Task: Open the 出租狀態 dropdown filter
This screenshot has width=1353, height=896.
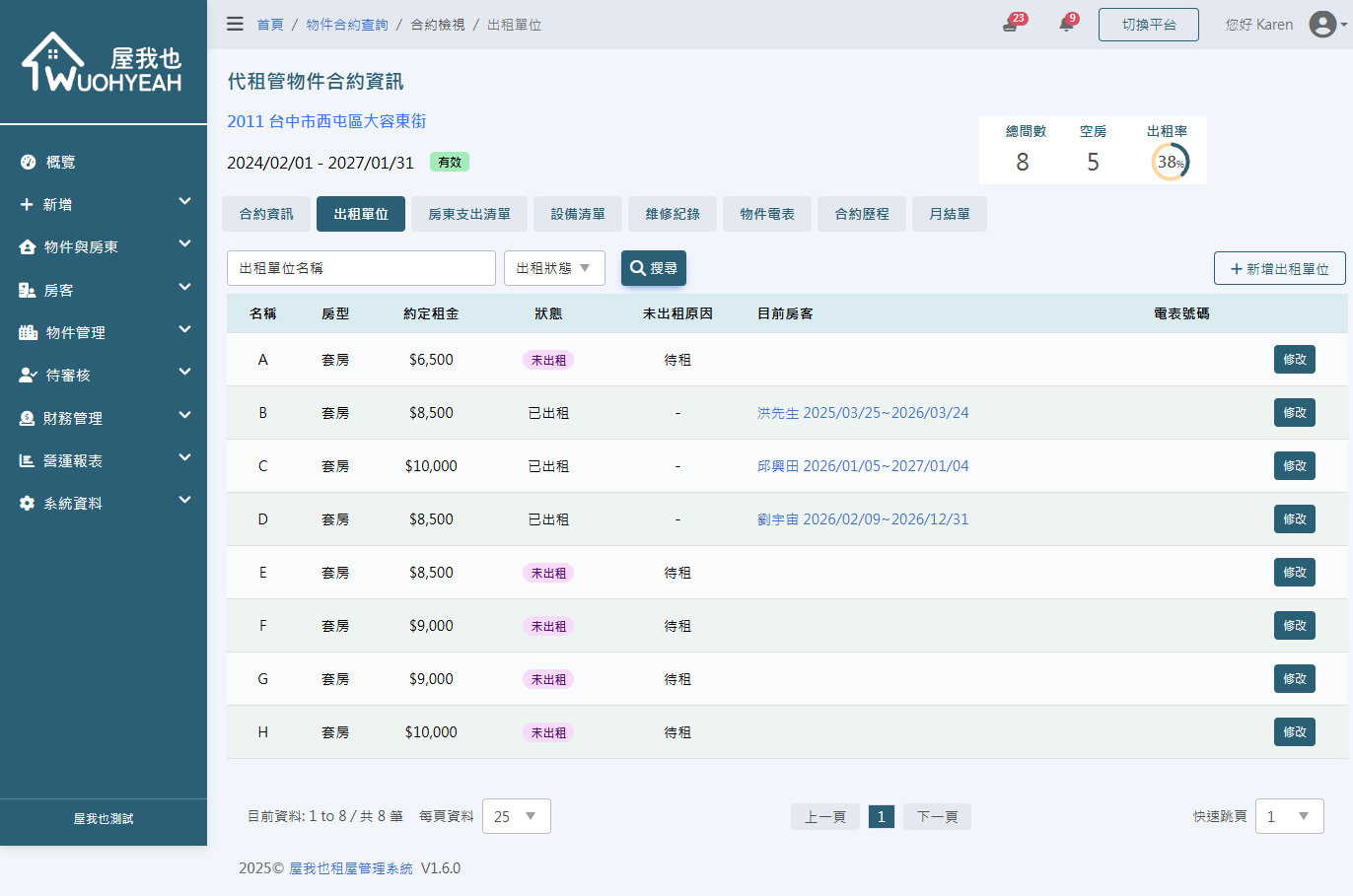Action: pyautogui.click(x=554, y=268)
